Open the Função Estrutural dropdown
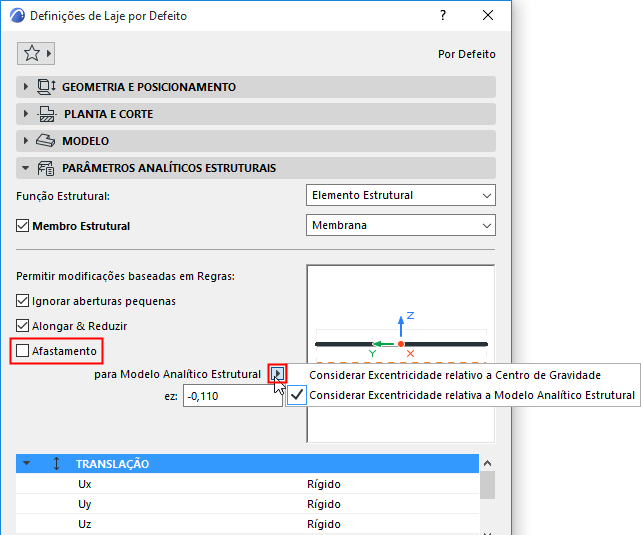Screen dimensions: 641x535 click(401, 195)
